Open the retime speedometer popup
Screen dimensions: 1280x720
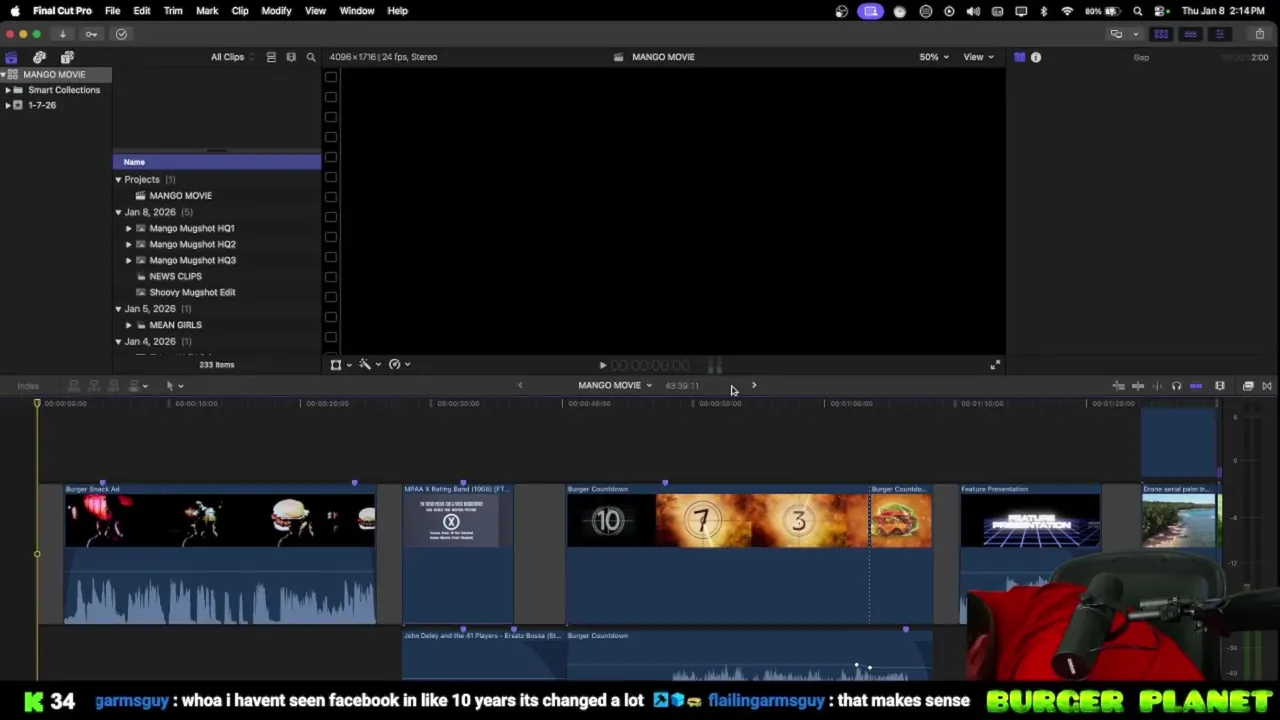coord(399,365)
